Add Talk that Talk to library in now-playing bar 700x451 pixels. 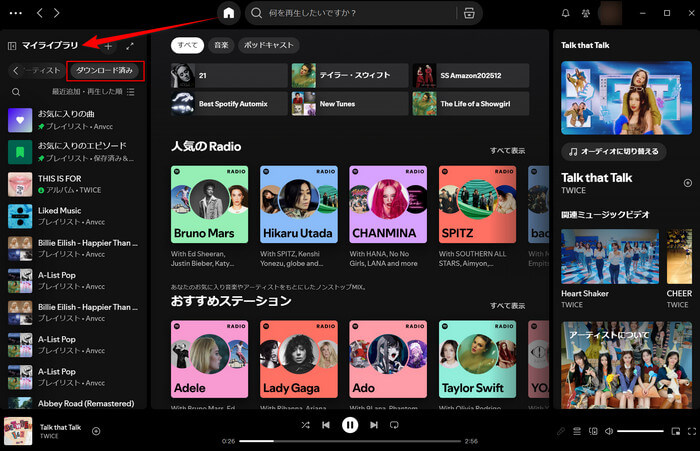pos(96,431)
